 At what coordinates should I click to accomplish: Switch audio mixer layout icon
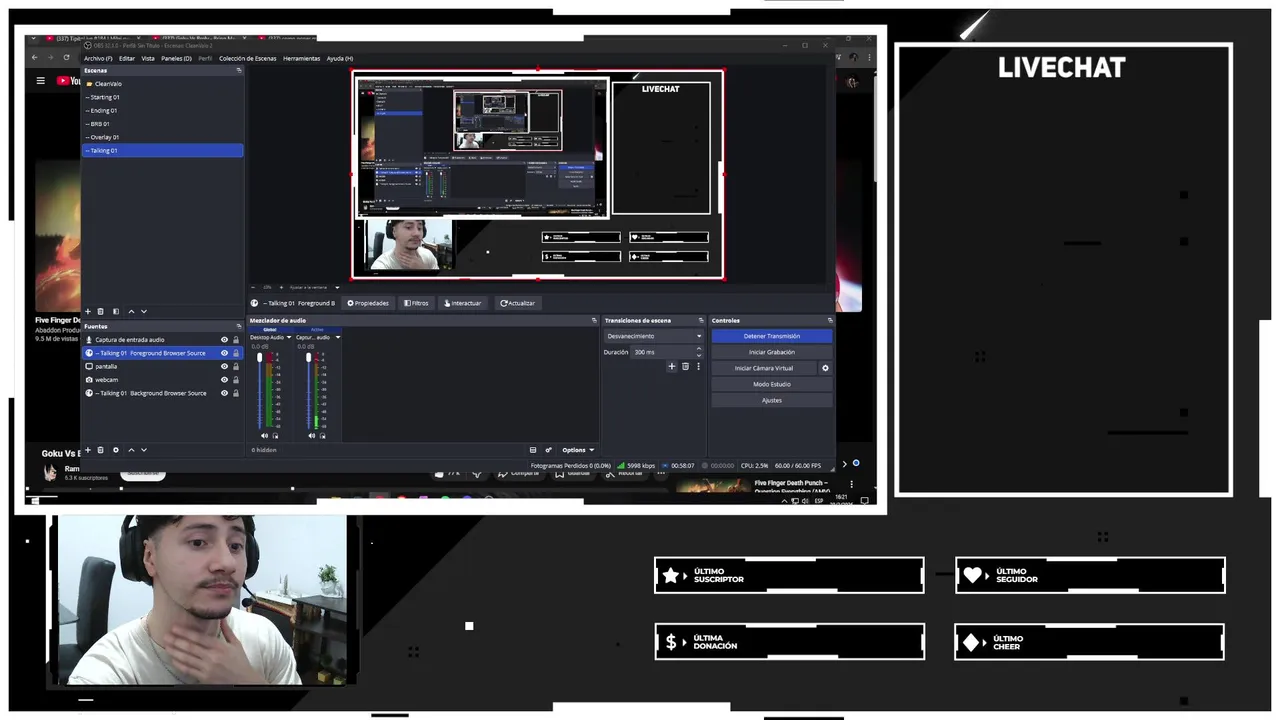tap(533, 450)
